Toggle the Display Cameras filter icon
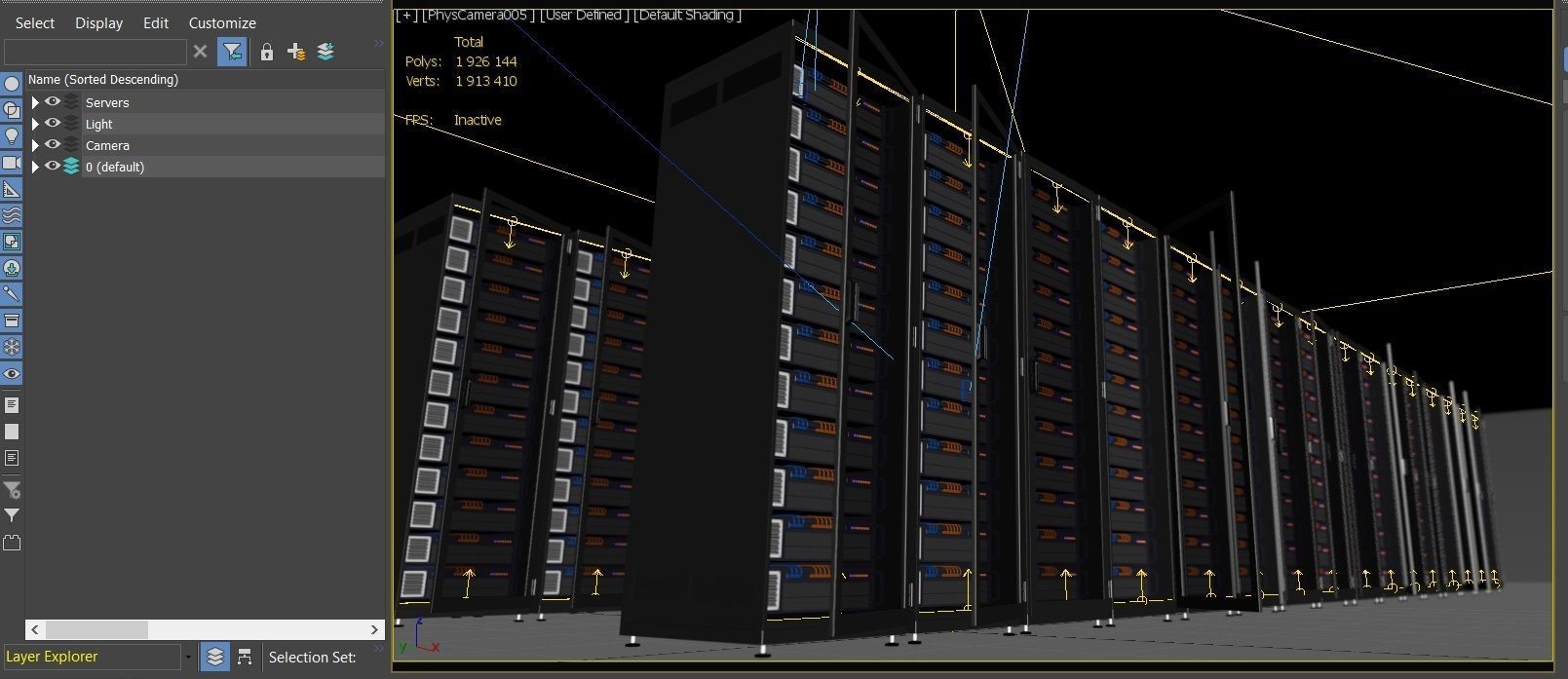 click(12, 163)
